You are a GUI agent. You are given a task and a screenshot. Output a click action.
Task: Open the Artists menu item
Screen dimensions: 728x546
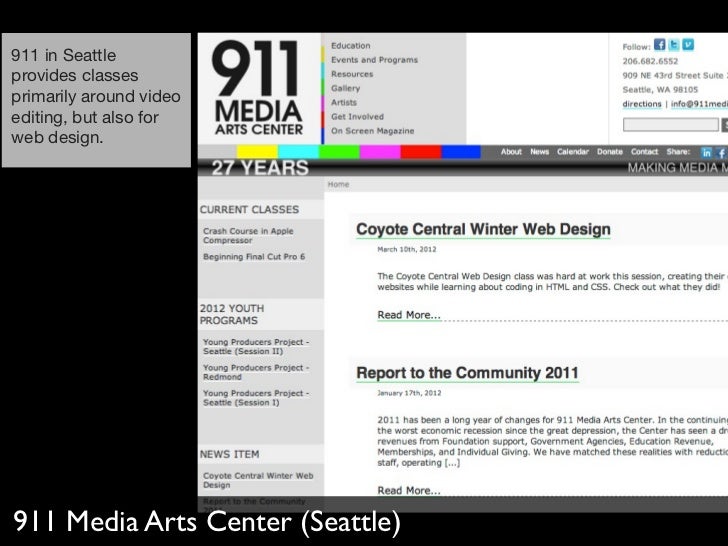(x=344, y=103)
